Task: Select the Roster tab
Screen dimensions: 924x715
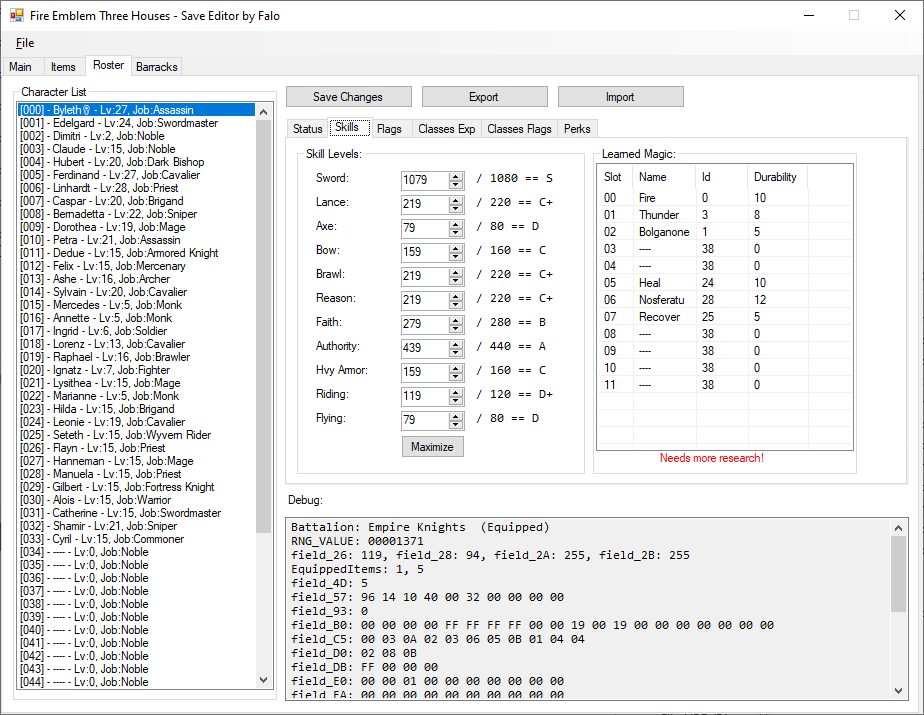Action: coord(108,65)
